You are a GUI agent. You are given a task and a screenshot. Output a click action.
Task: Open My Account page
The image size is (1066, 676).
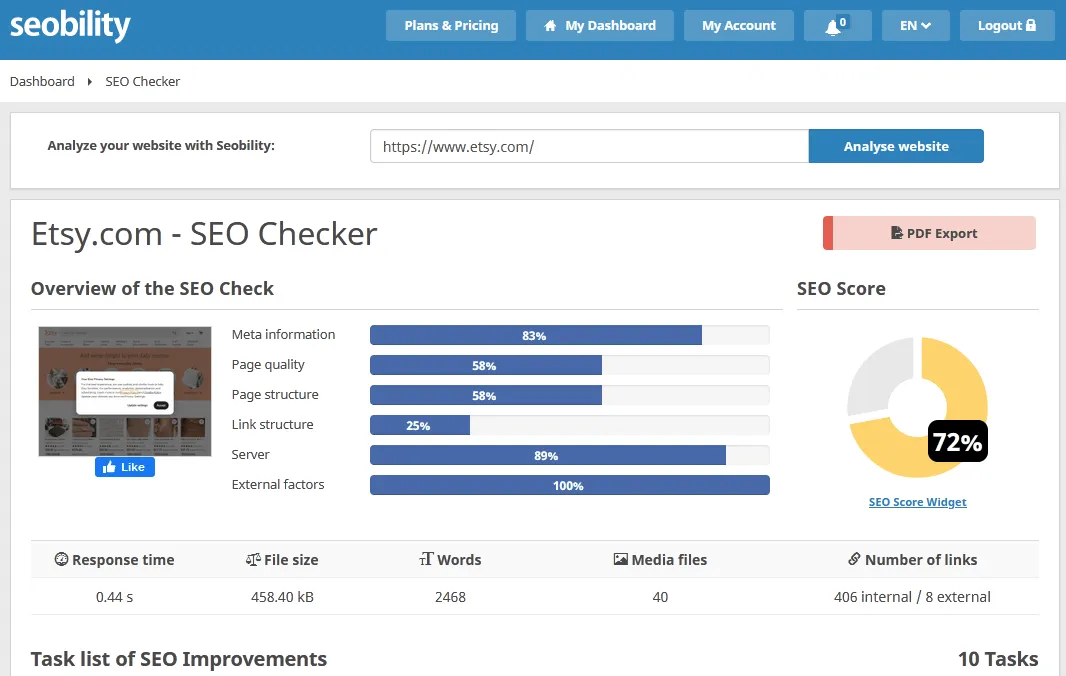click(x=738, y=26)
